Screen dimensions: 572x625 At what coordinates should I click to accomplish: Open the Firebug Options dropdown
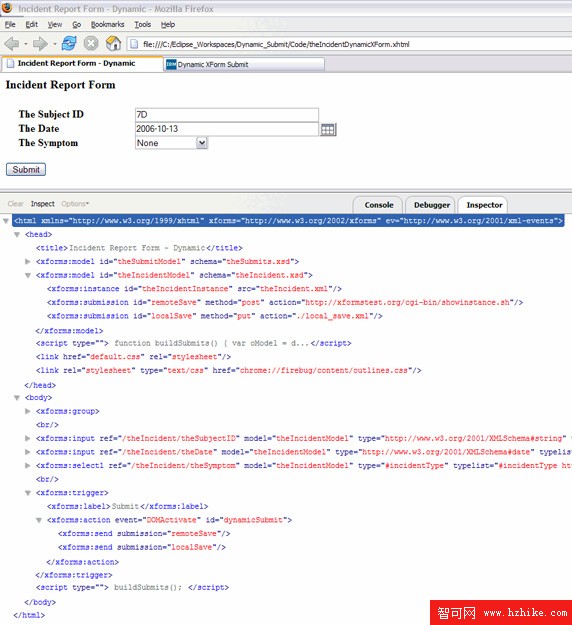(75, 204)
